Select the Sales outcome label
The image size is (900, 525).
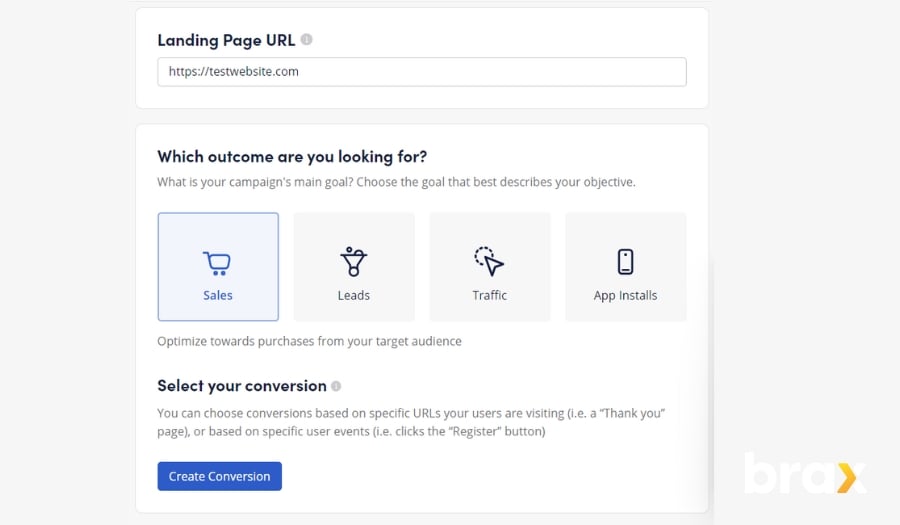[217, 295]
